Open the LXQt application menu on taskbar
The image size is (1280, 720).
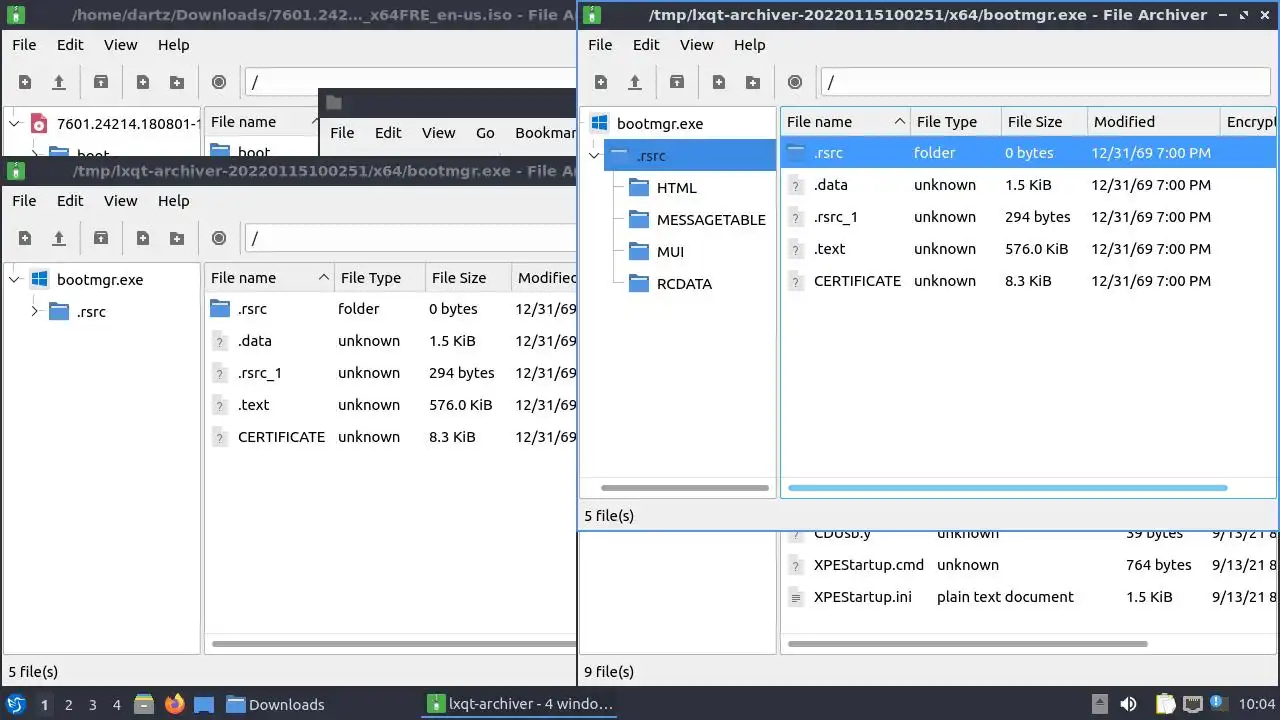point(15,704)
